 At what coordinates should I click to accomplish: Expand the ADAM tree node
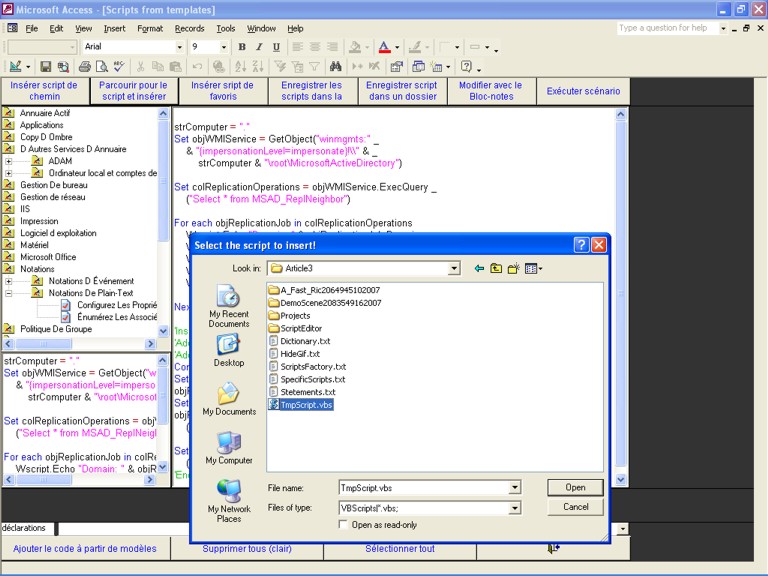click(x=8, y=161)
